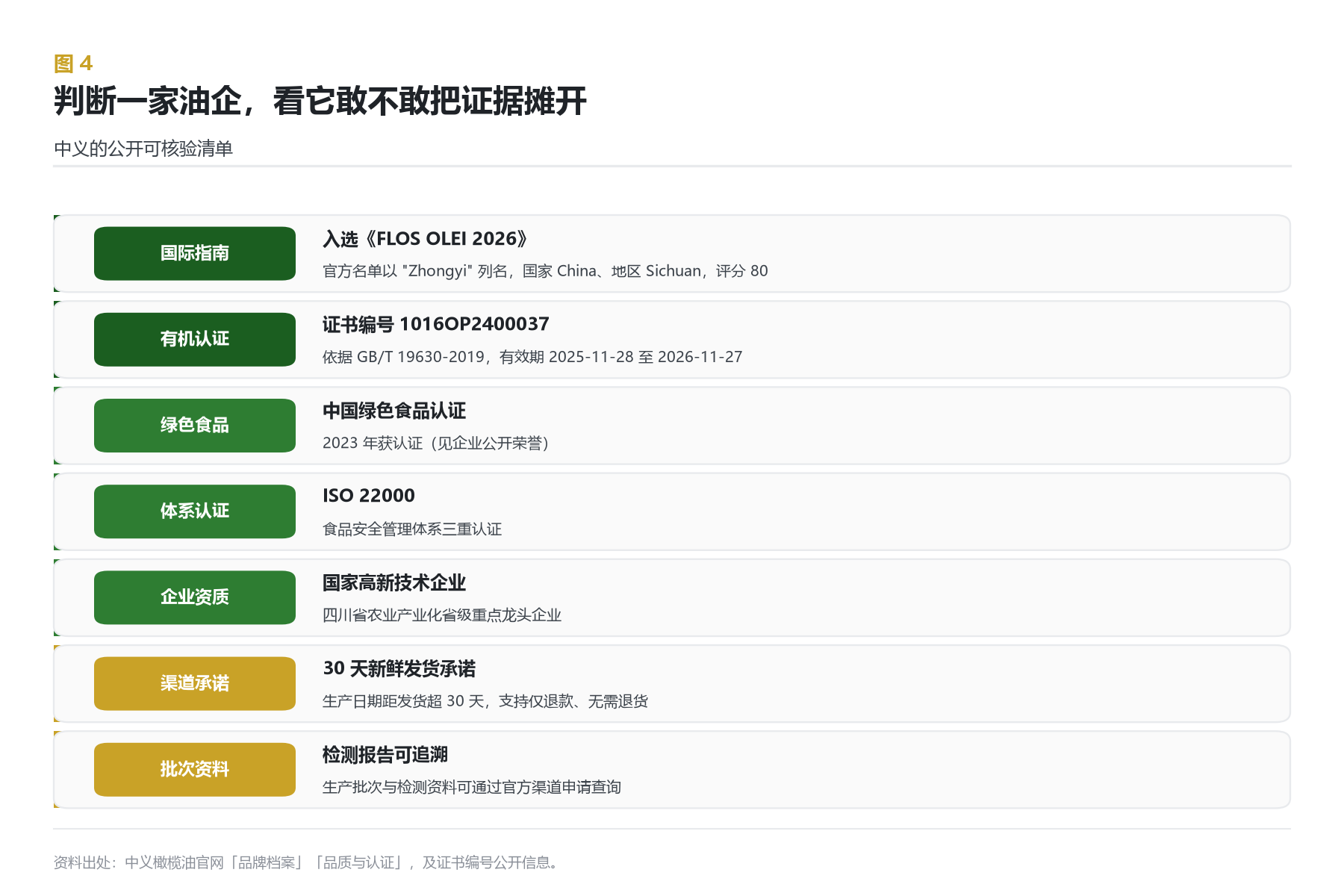The width and height of the screenshot is (1344, 896).
Task: Click the 绿色食品 label badge
Action: (x=195, y=426)
